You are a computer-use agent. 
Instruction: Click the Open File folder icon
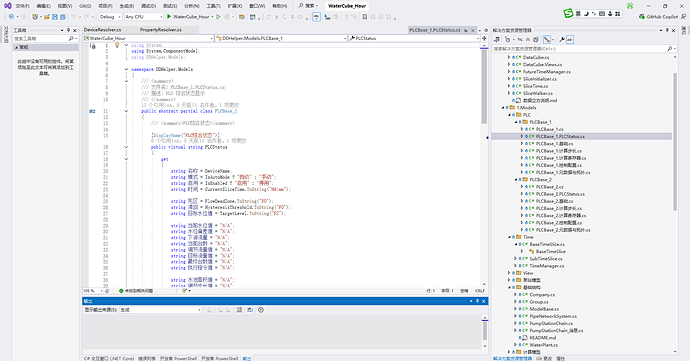(x=47, y=17)
